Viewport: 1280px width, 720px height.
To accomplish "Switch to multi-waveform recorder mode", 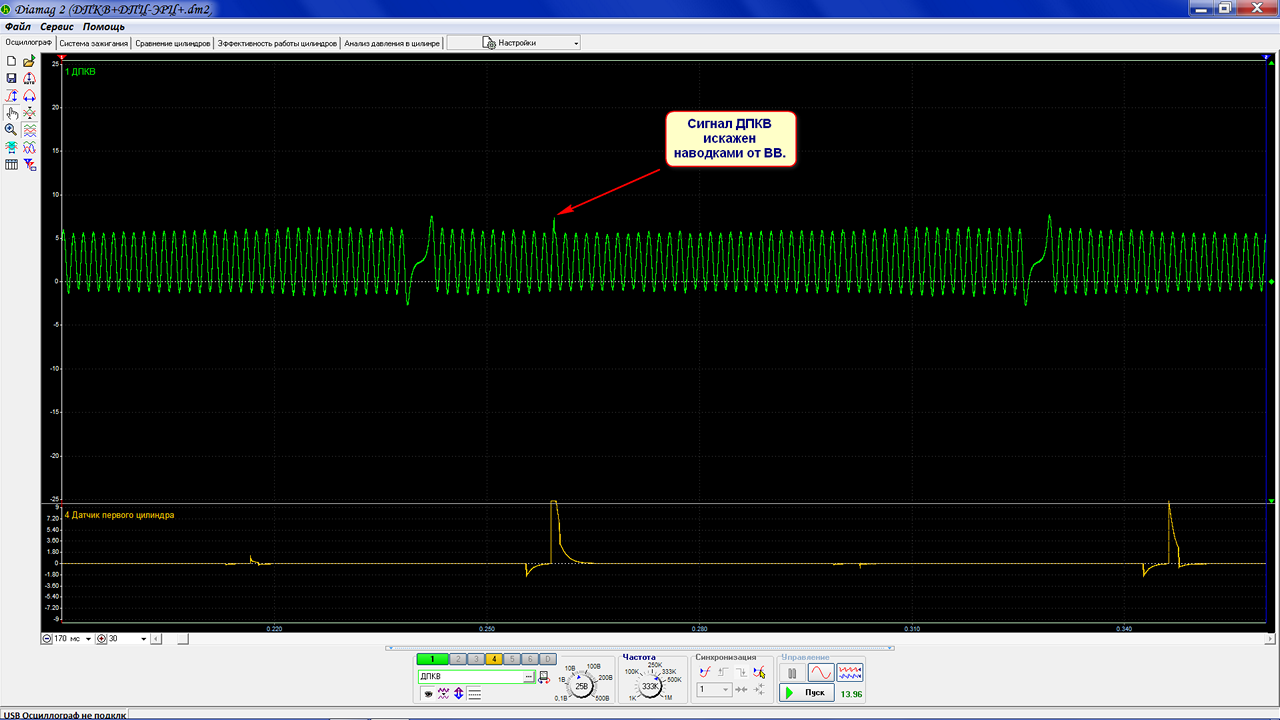I will tap(850, 672).
